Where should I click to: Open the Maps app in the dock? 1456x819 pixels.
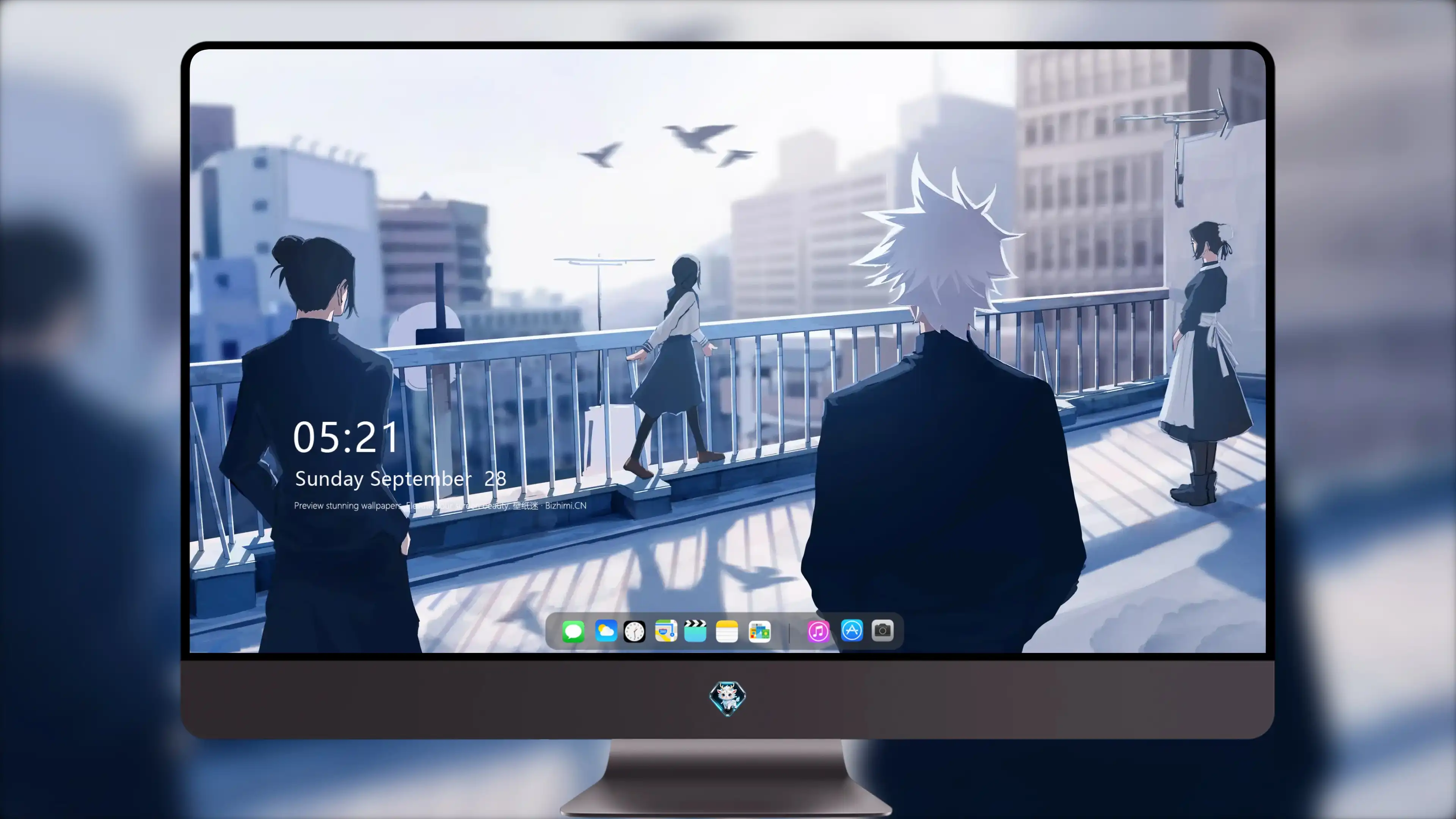click(x=666, y=631)
